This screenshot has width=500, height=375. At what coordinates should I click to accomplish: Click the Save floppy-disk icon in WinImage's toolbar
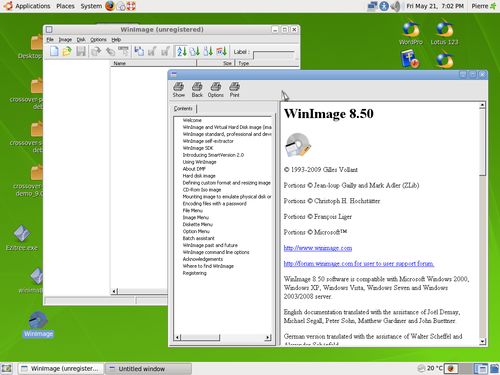[x=81, y=51]
